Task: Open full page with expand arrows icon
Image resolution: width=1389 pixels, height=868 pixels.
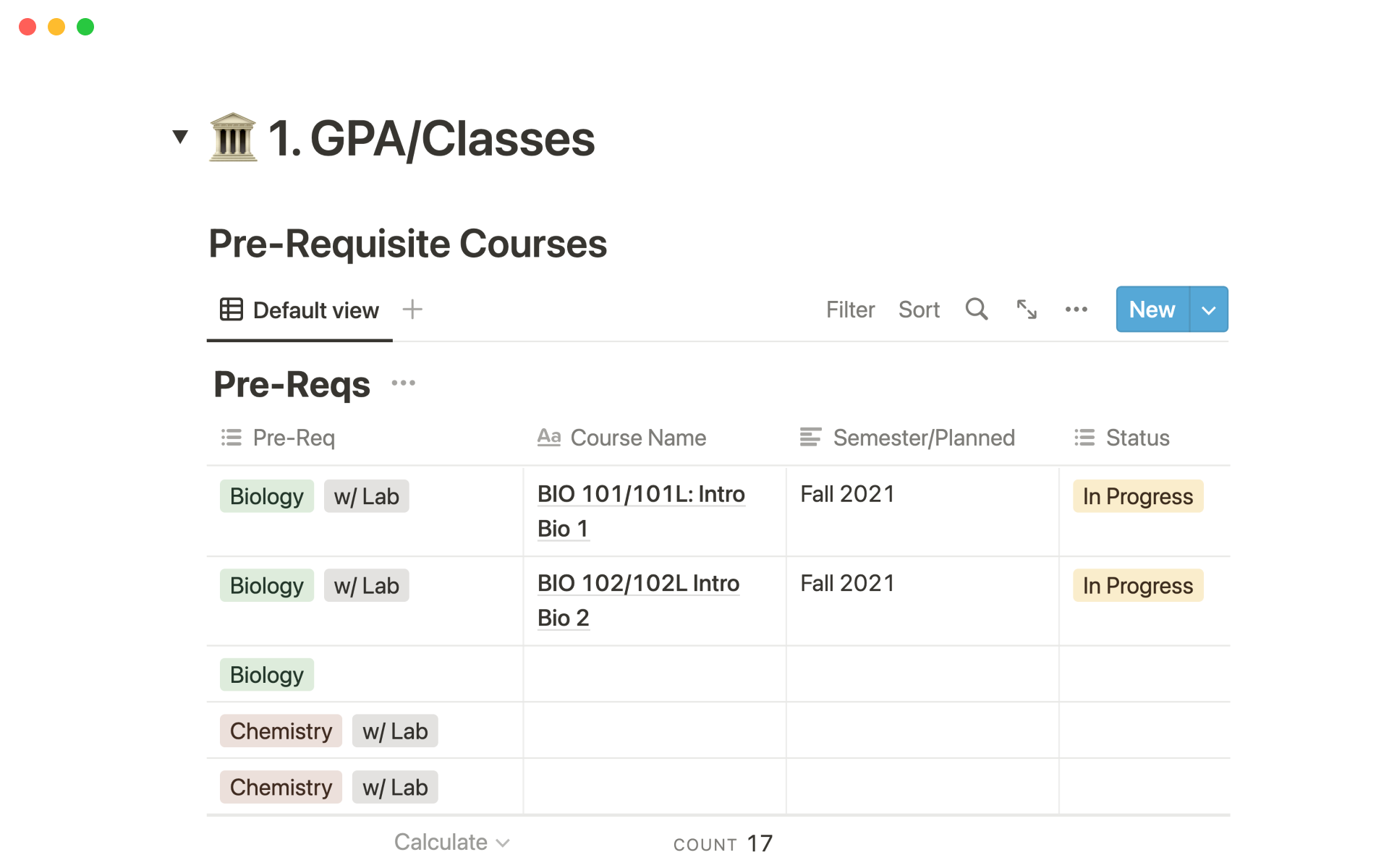Action: point(1026,310)
